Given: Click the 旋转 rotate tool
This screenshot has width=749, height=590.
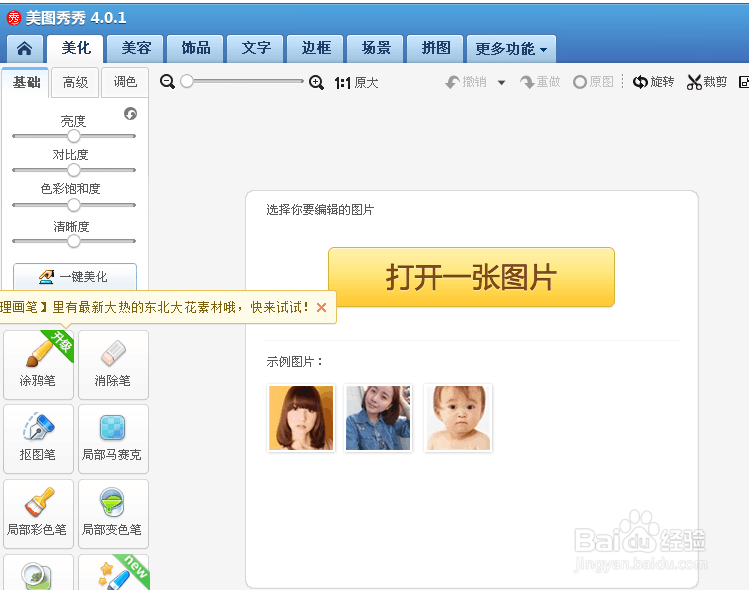Looking at the screenshot, I should (653, 82).
